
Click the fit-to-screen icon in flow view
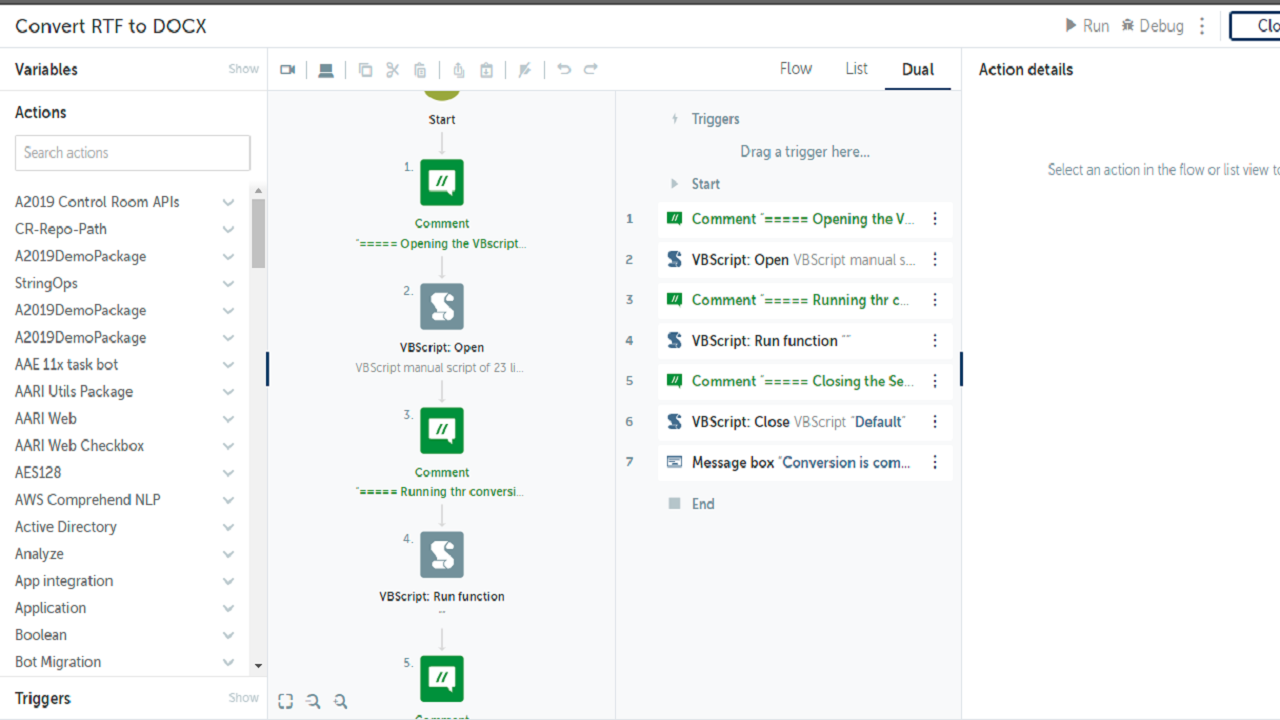pyautogui.click(x=286, y=702)
